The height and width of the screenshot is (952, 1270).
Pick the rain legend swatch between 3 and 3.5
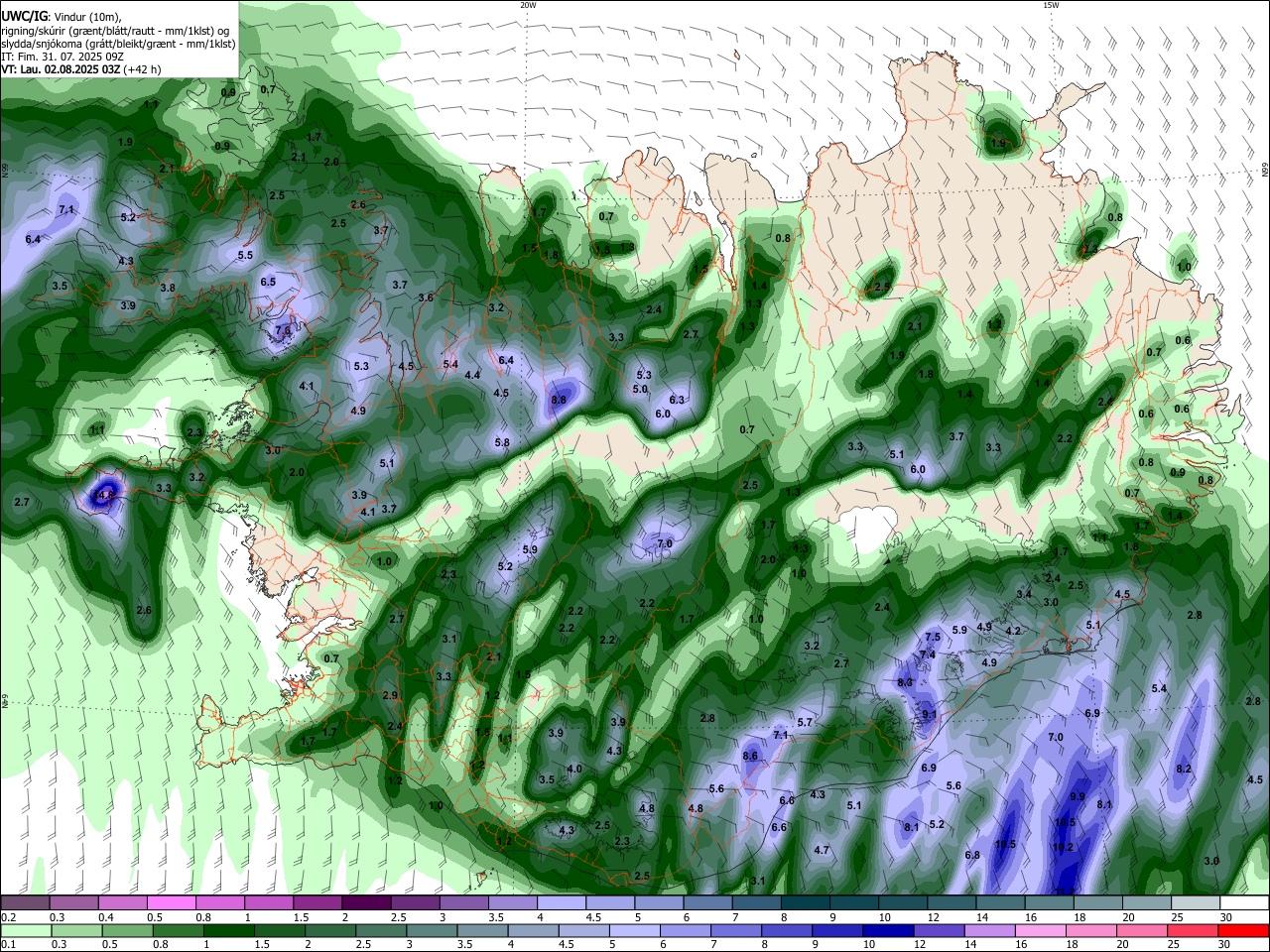[433, 931]
